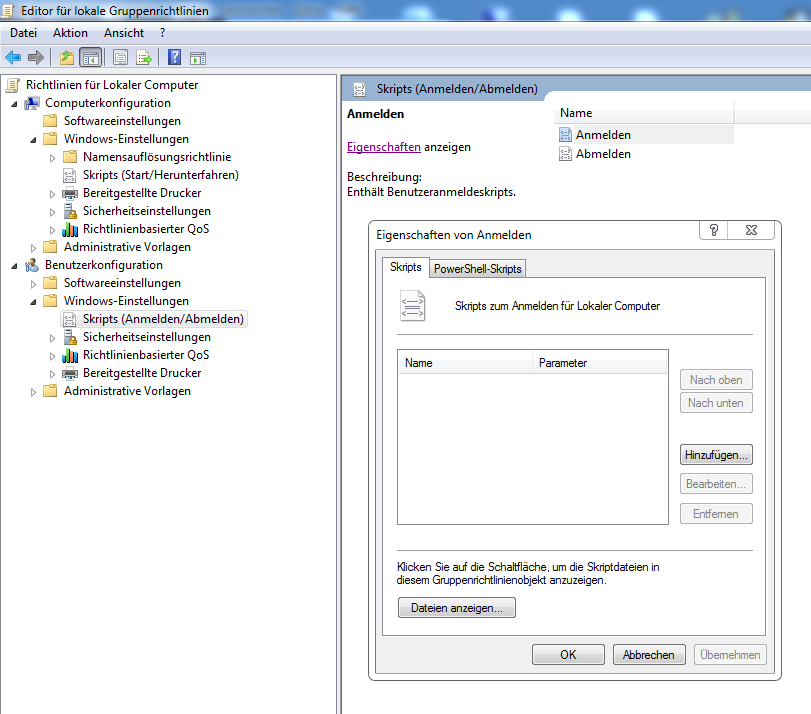The image size is (811, 714).
Task: Select Skripts (Start/Herunterfahren) tree item
Action: pos(160,175)
